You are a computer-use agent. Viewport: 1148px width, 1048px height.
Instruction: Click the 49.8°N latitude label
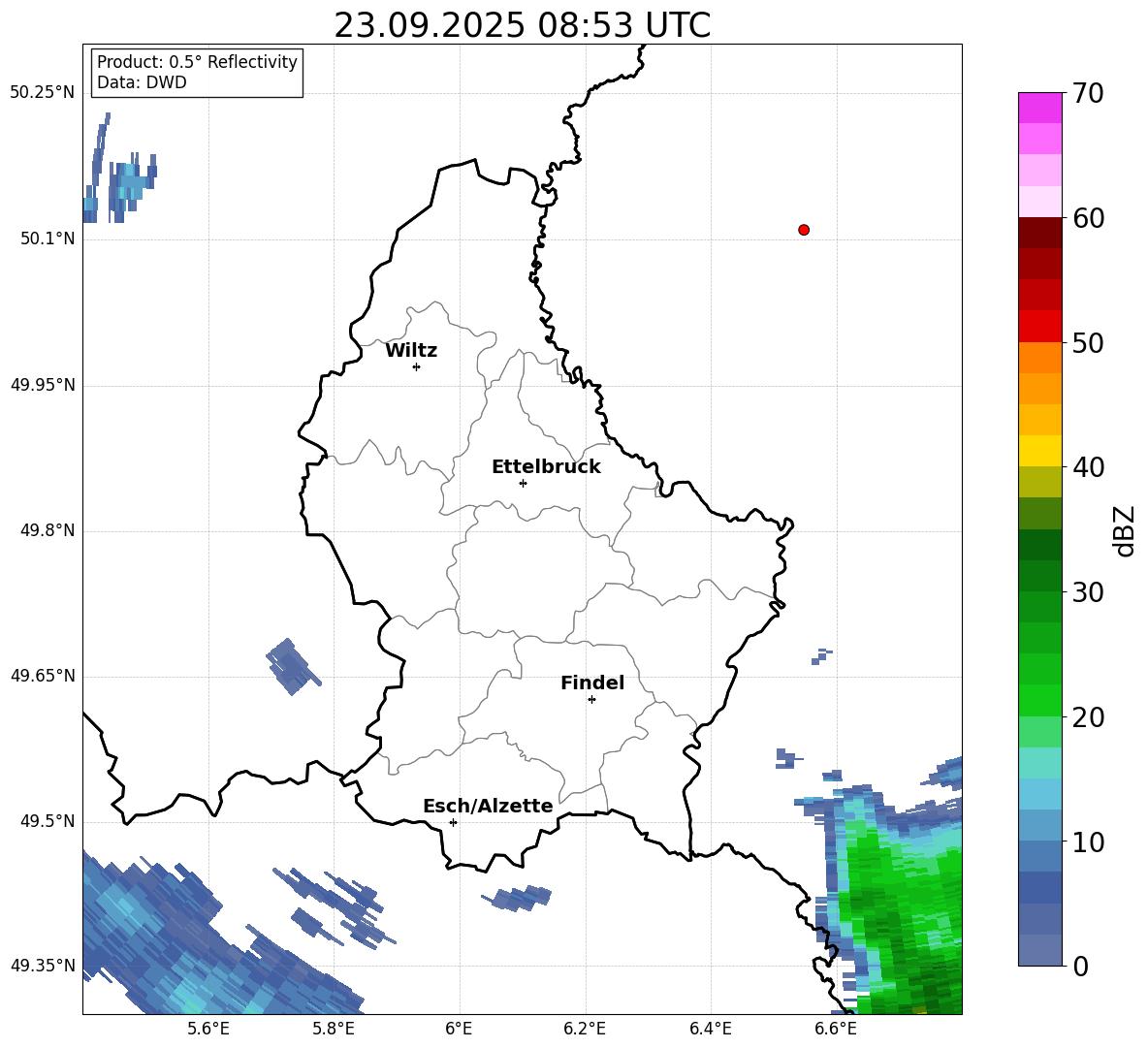click(48, 530)
